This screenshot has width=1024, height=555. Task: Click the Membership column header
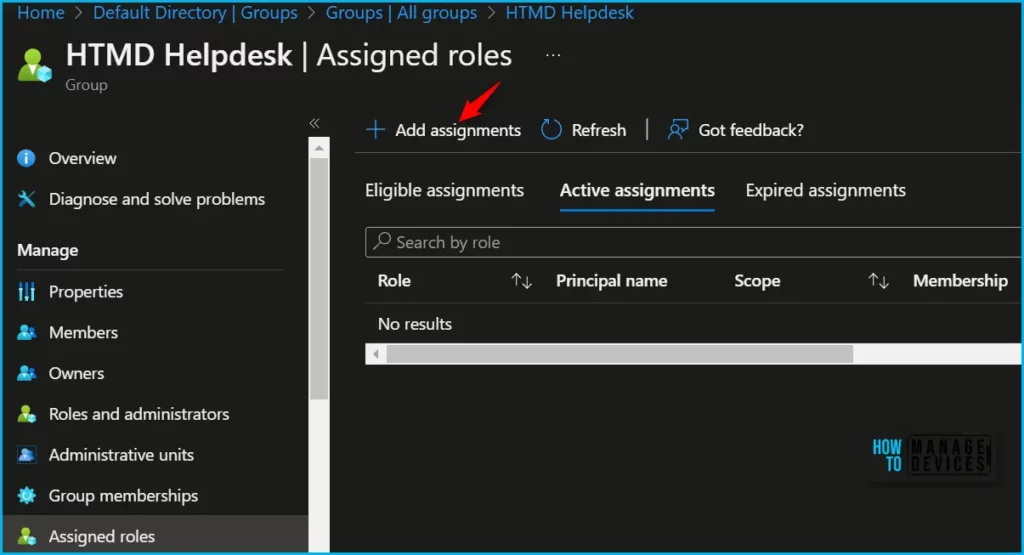pos(960,281)
